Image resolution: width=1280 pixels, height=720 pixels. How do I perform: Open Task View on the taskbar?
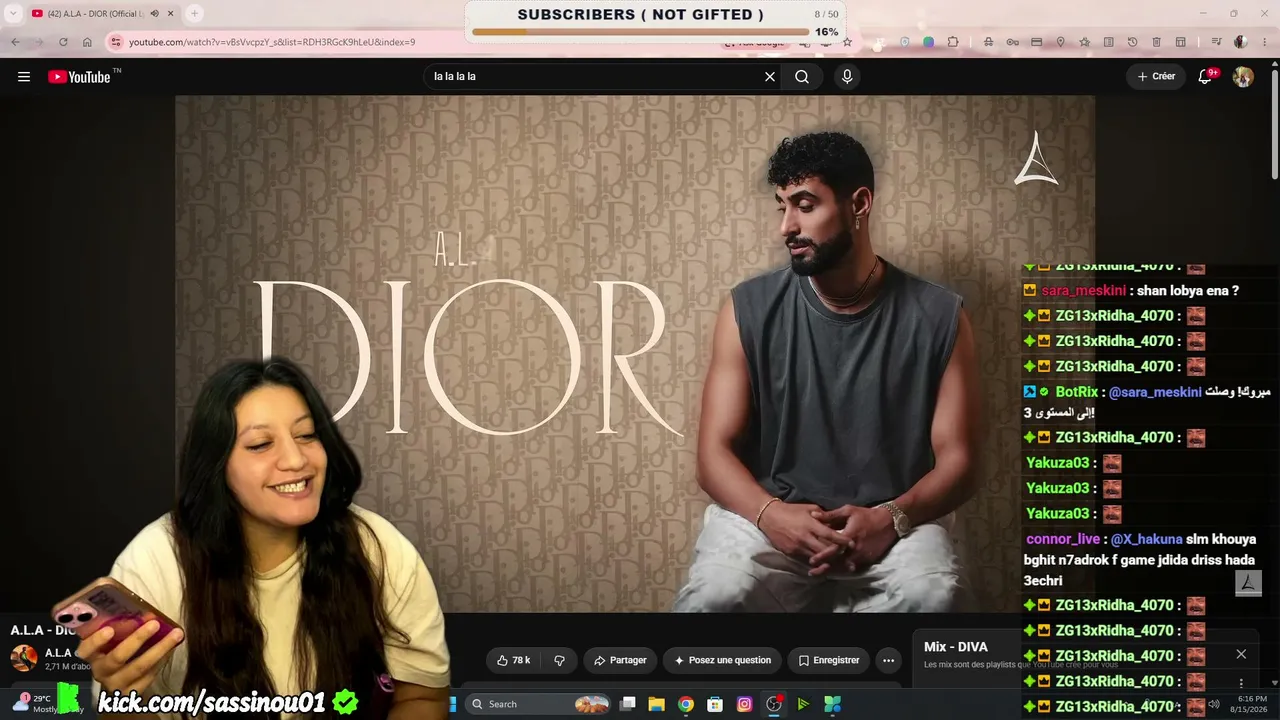click(628, 704)
